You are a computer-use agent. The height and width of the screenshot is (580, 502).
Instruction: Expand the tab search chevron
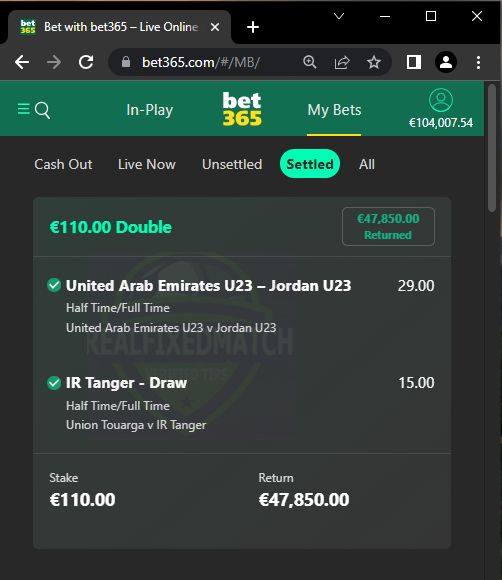(339, 16)
